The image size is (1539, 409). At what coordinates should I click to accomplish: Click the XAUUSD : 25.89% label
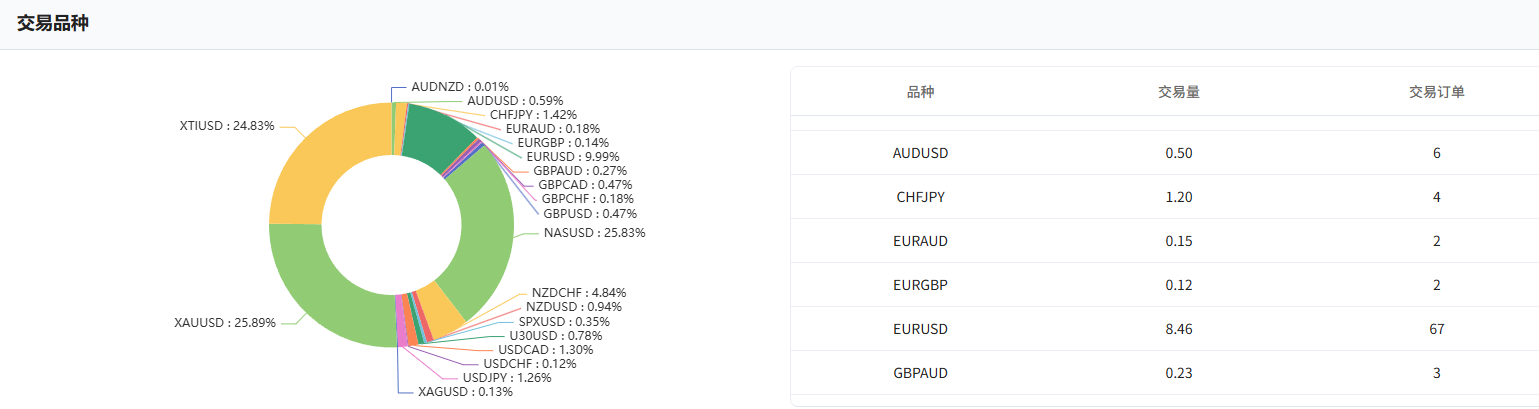(x=225, y=323)
